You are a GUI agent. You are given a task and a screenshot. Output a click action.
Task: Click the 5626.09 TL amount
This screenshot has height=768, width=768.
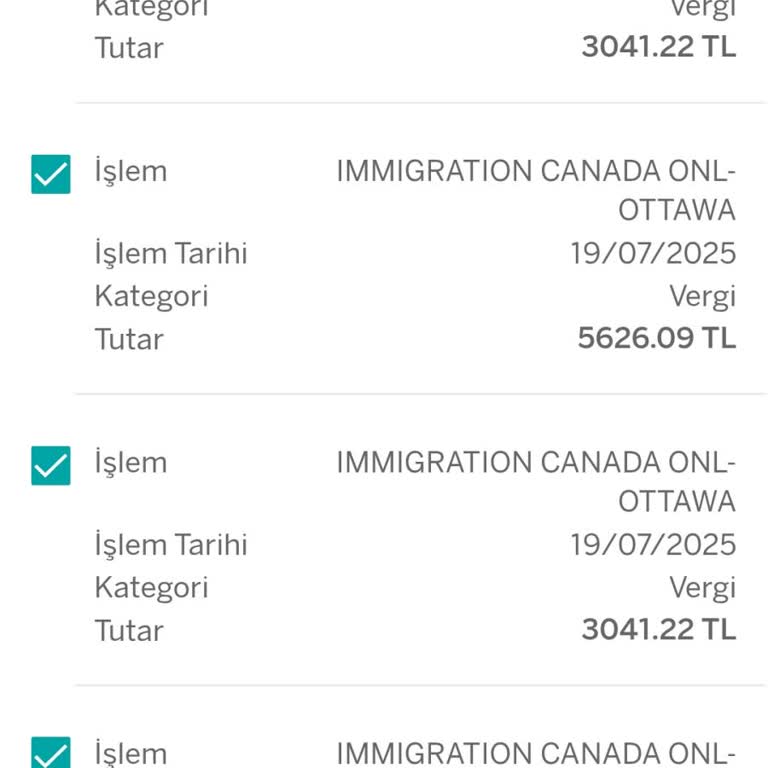656,338
